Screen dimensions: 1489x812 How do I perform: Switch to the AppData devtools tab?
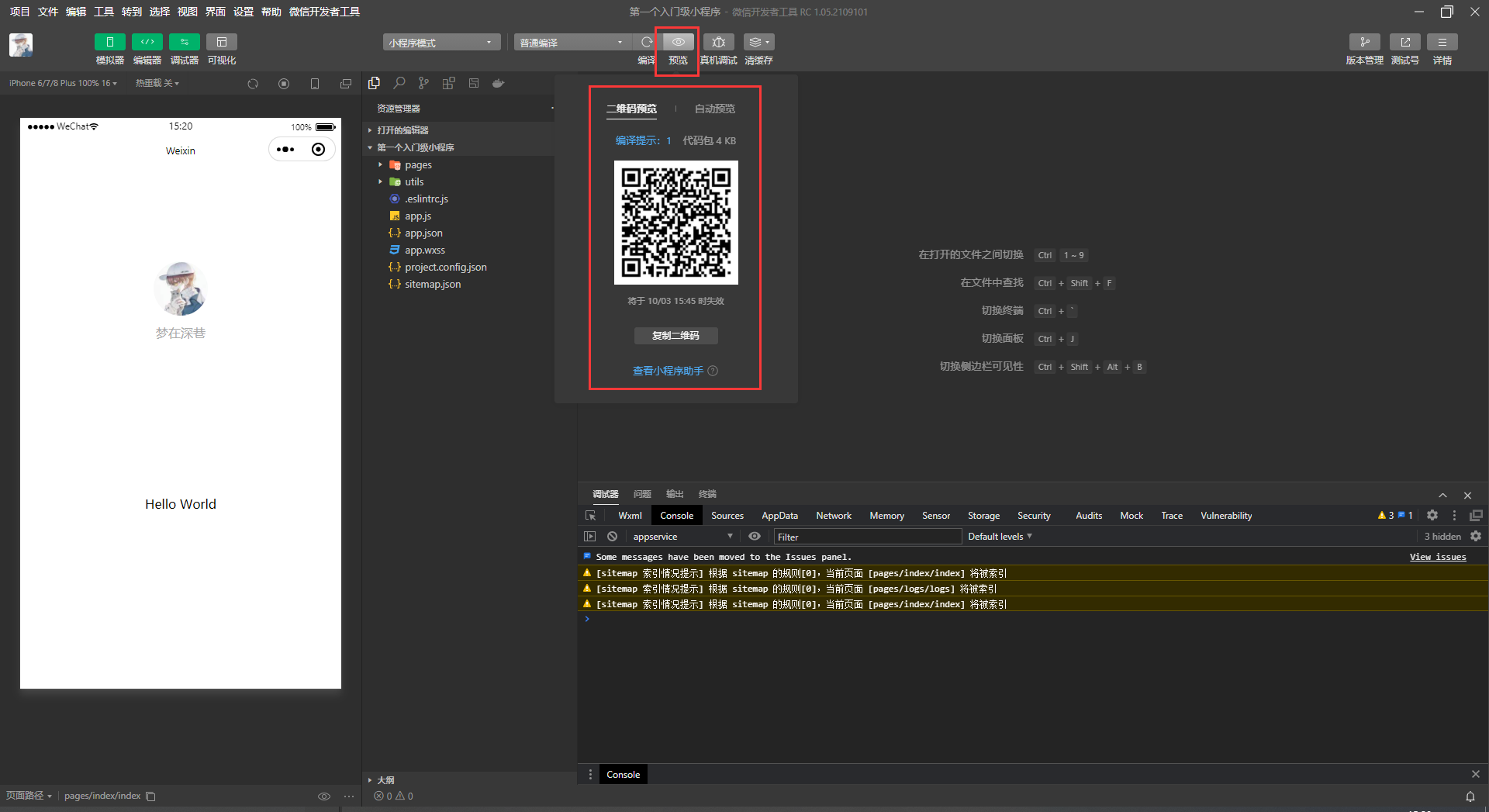(x=779, y=516)
